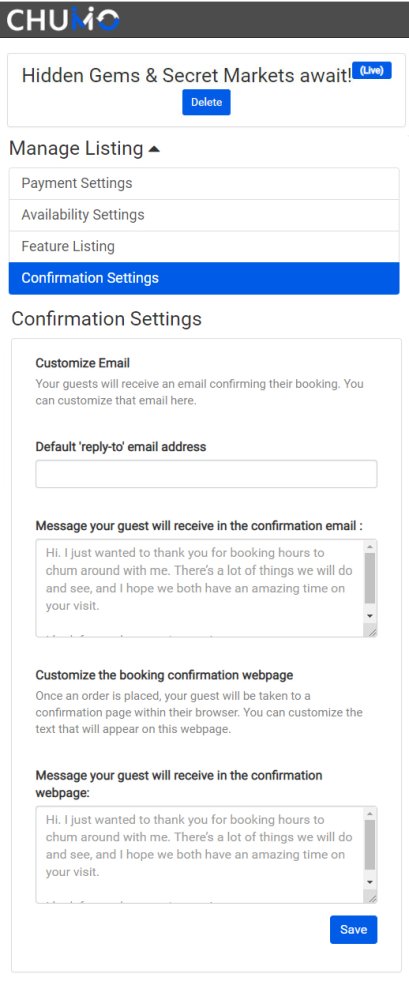
Task: Click into the confirmation webpage message textarea
Action: [x=200, y=855]
